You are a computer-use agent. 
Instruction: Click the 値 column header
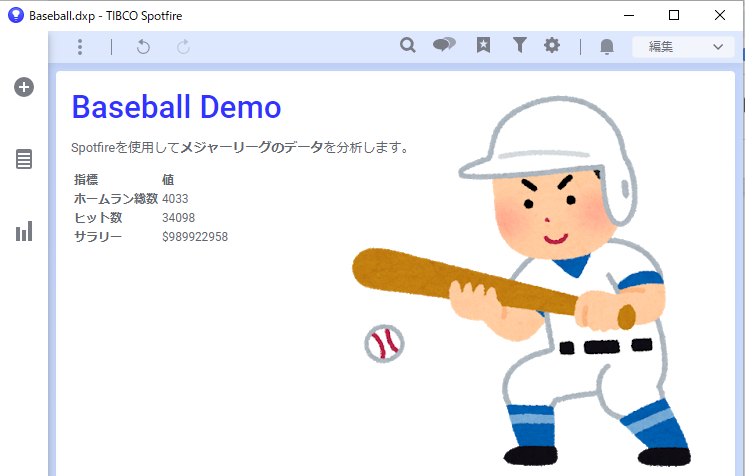point(168,180)
